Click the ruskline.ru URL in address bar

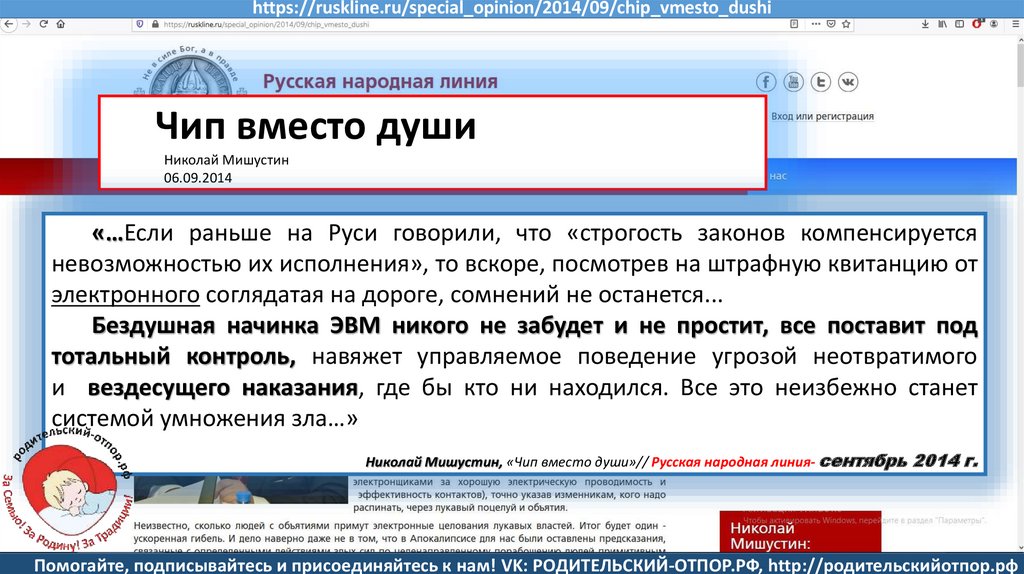[x=266, y=24]
